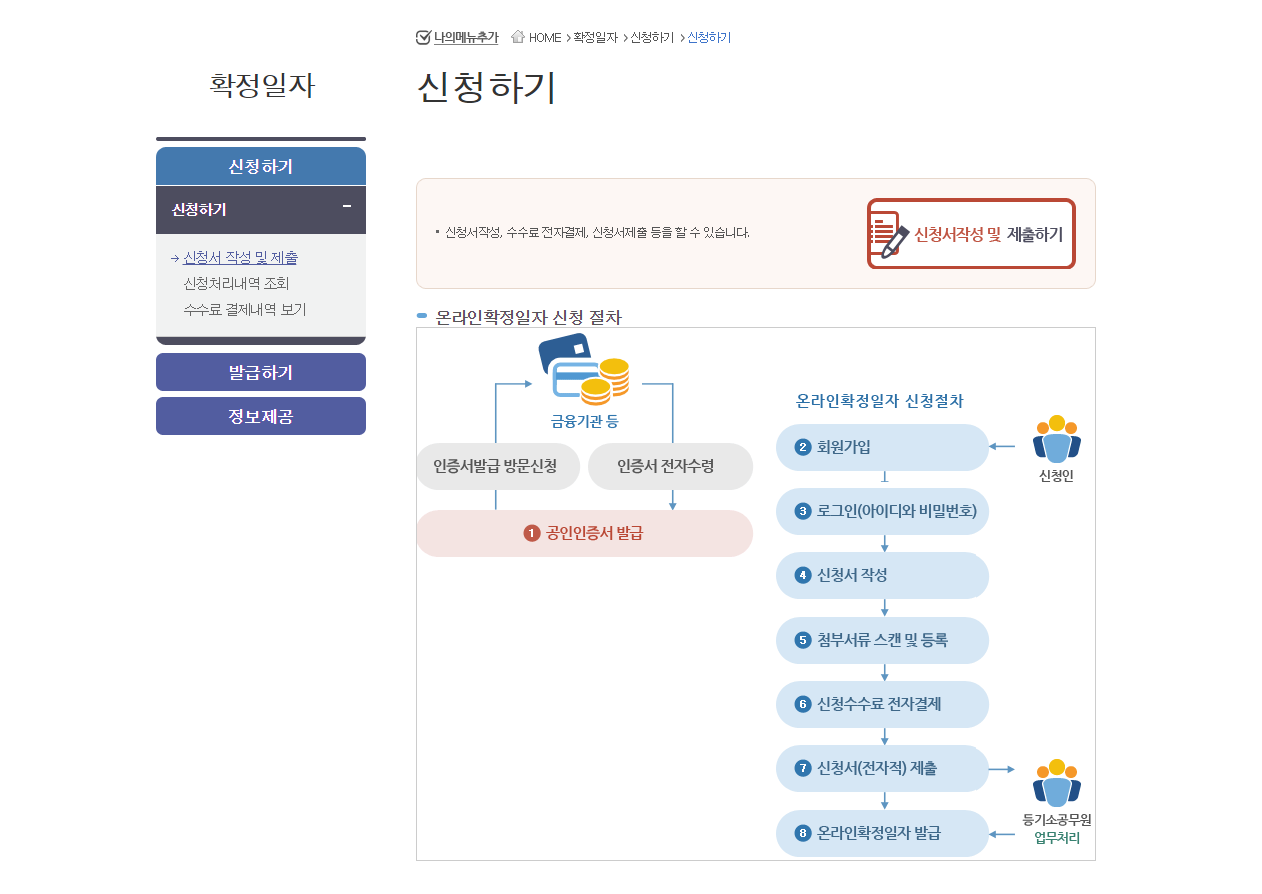This screenshot has height=894, width=1262.
Task: Click the credit card and coins 금융기관 icon
Action: [584, 369]
